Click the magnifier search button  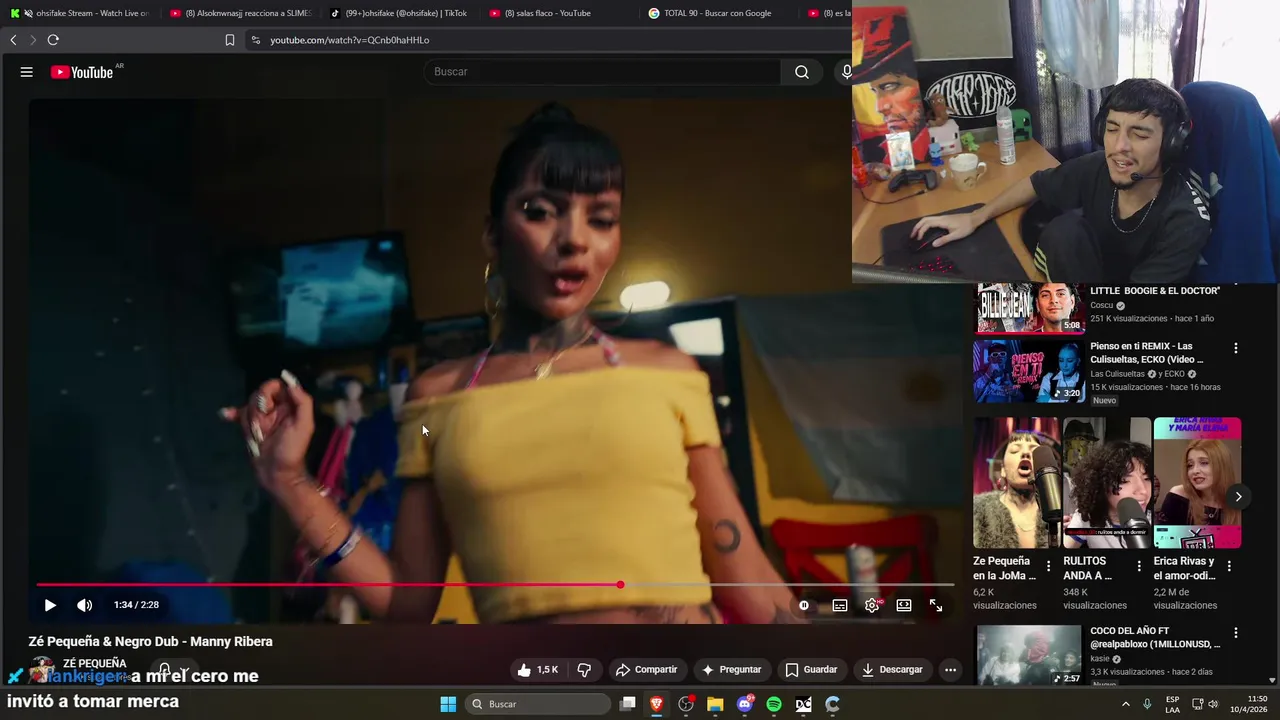(802, 72)
